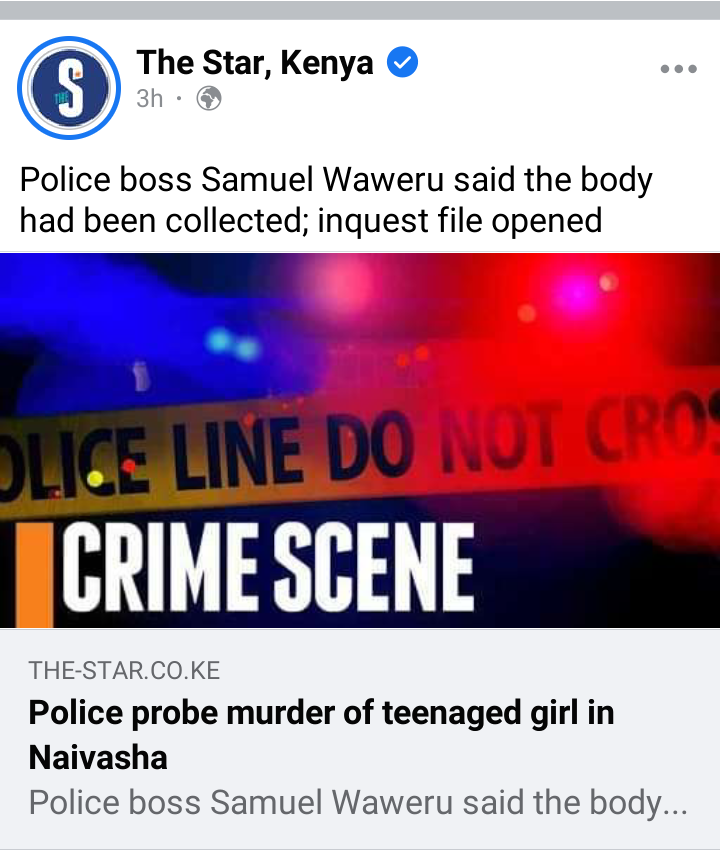The height and width of the screenshot is (850, 720).
Task: Open the crime scene article image
Action: coord(360,440)
